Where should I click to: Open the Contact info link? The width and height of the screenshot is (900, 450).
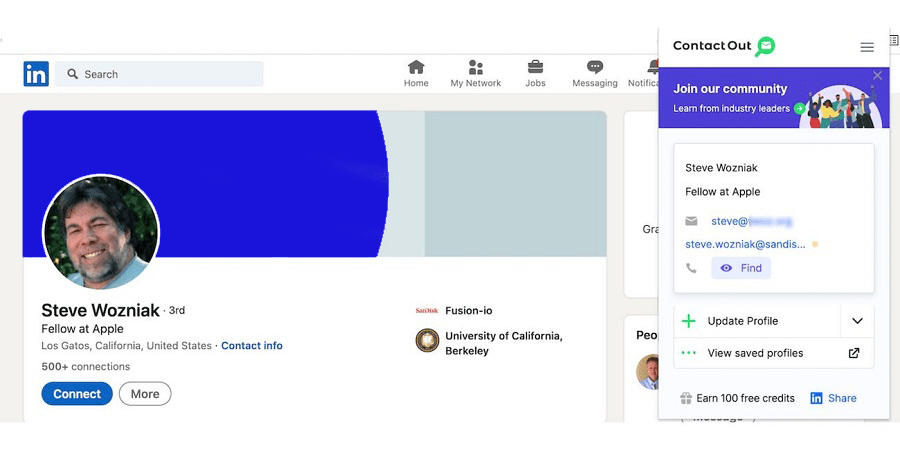coord(252,346)
